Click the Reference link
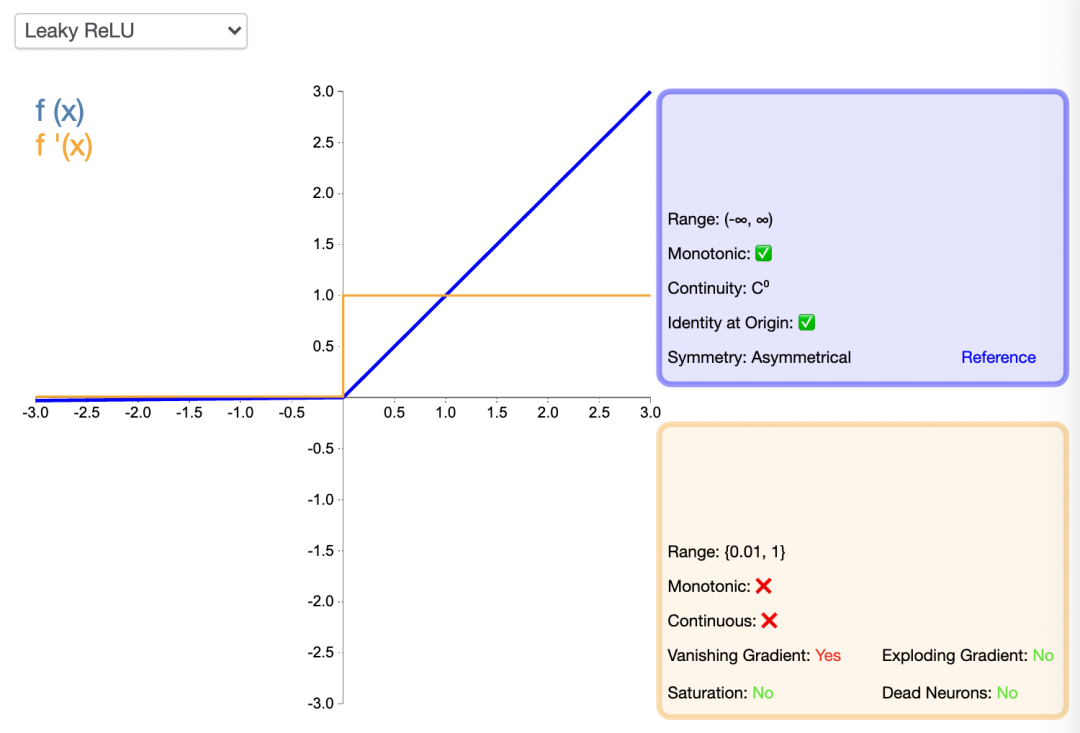Image resolution: width=1080 pixels, height=733 pixels. [x=998, y=357]
